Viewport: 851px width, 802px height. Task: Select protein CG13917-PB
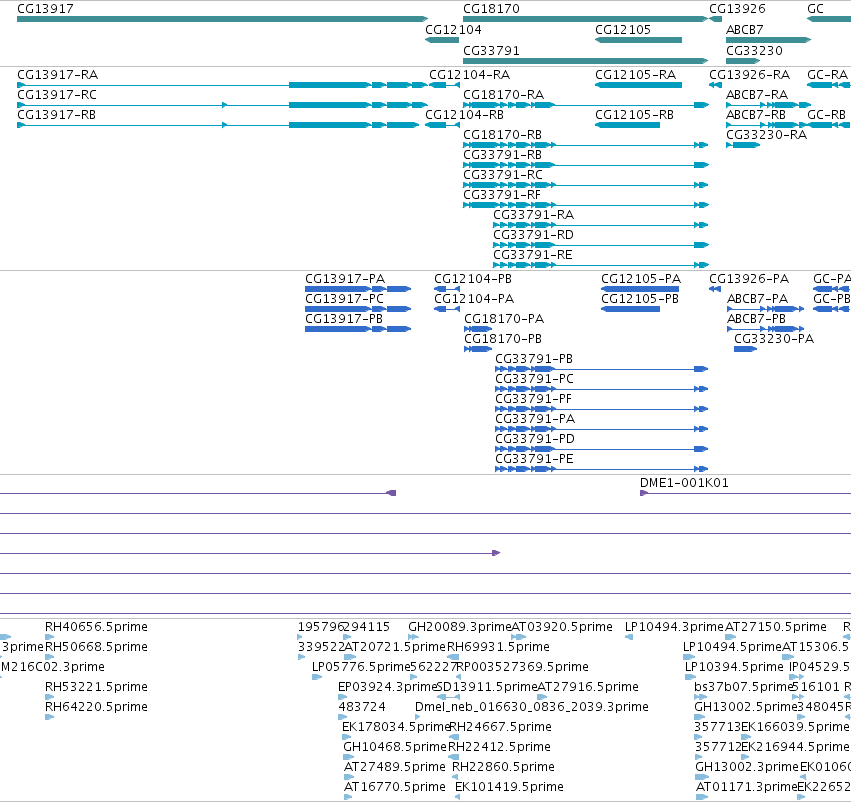coord(358,329)
